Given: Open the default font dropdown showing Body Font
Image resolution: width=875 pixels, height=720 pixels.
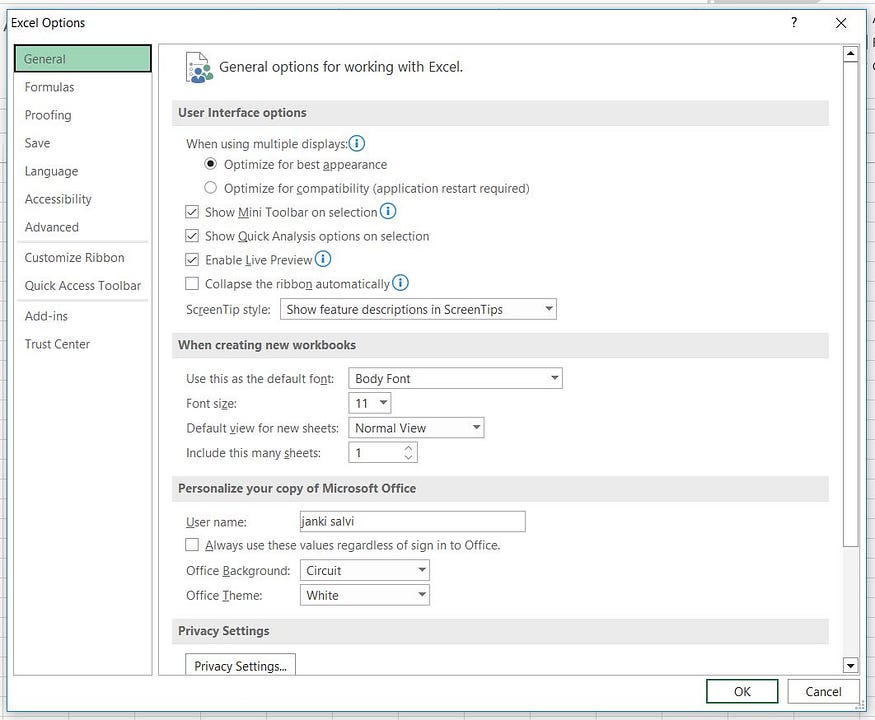Looking at the screenshot, I should pyautogui.click(x=455, y=378).
